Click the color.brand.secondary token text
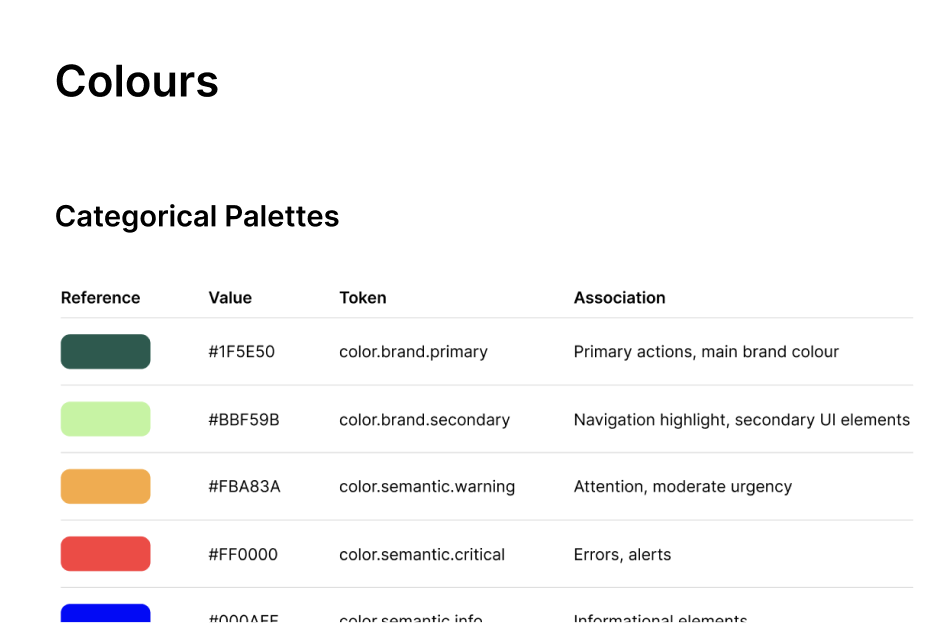 click(x=424, y=420)
